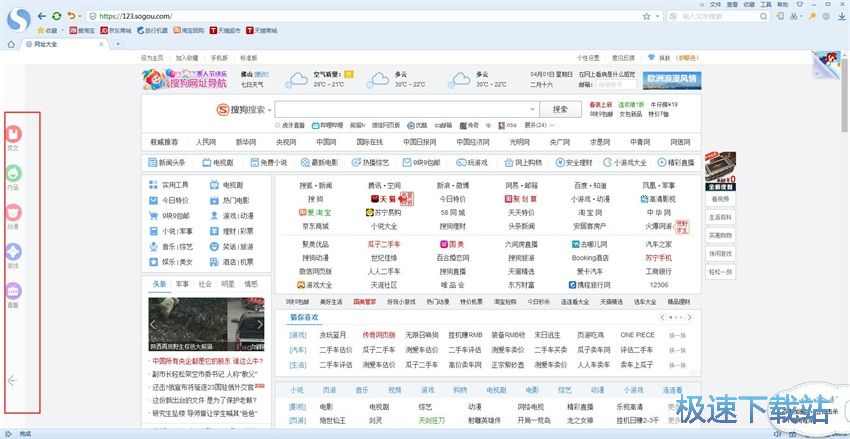Click 设为主页 link
This screenshot has width=850, height=439.
(x=152, y=58)
